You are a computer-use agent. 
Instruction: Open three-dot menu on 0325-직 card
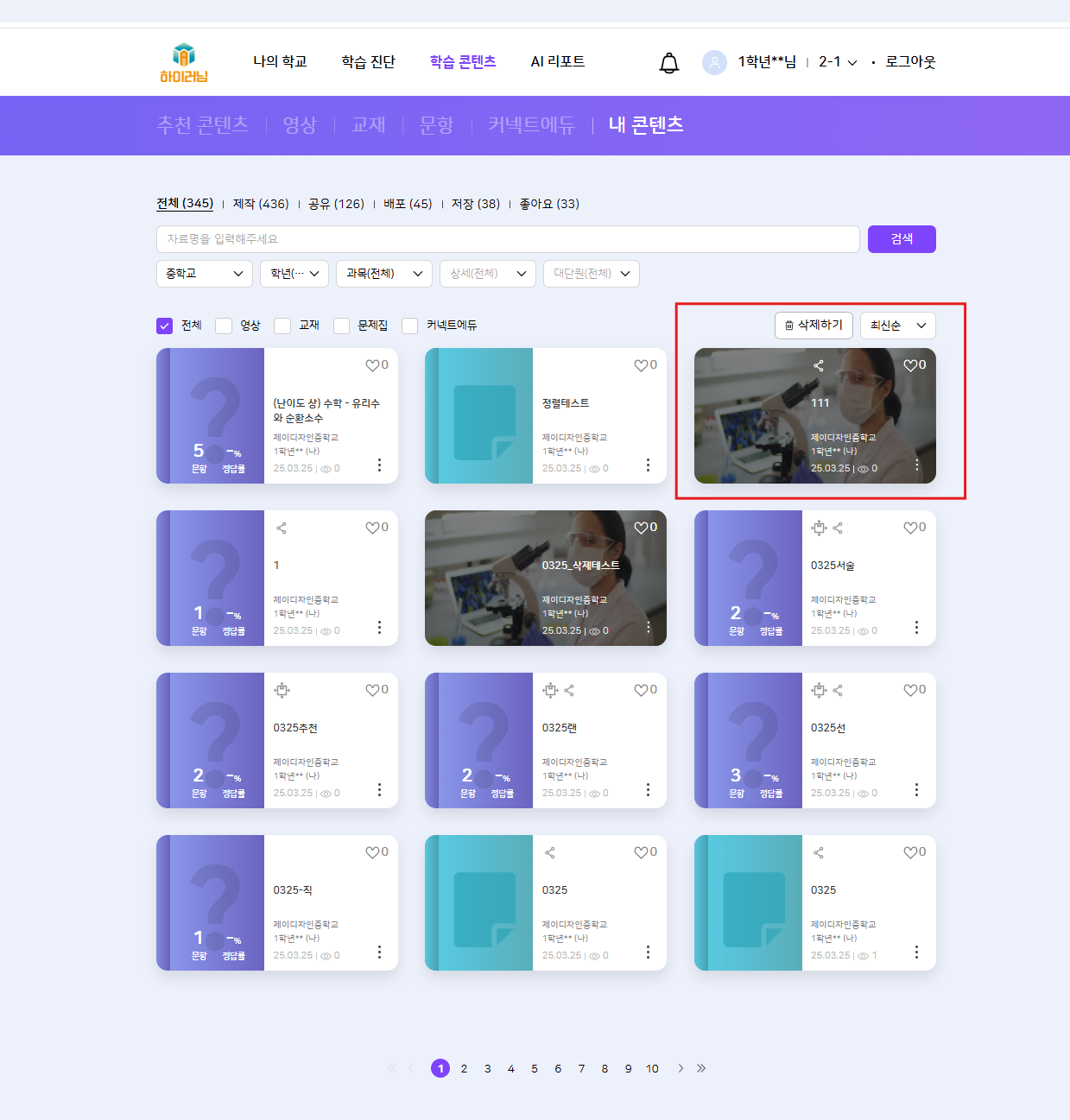click(379, 952)
